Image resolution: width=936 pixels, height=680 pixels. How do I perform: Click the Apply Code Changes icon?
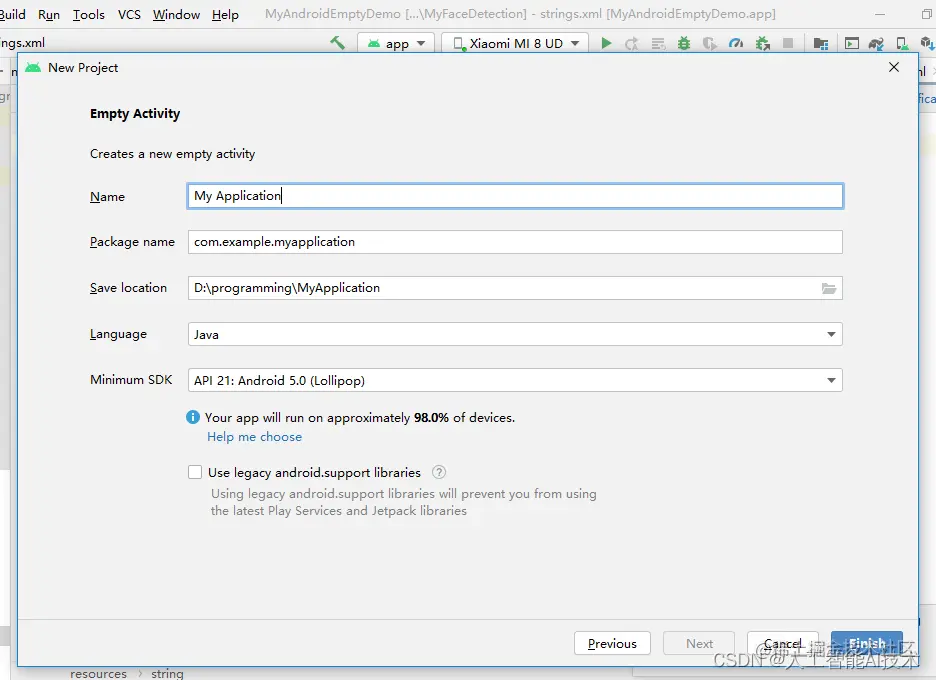tap(658, 44)
